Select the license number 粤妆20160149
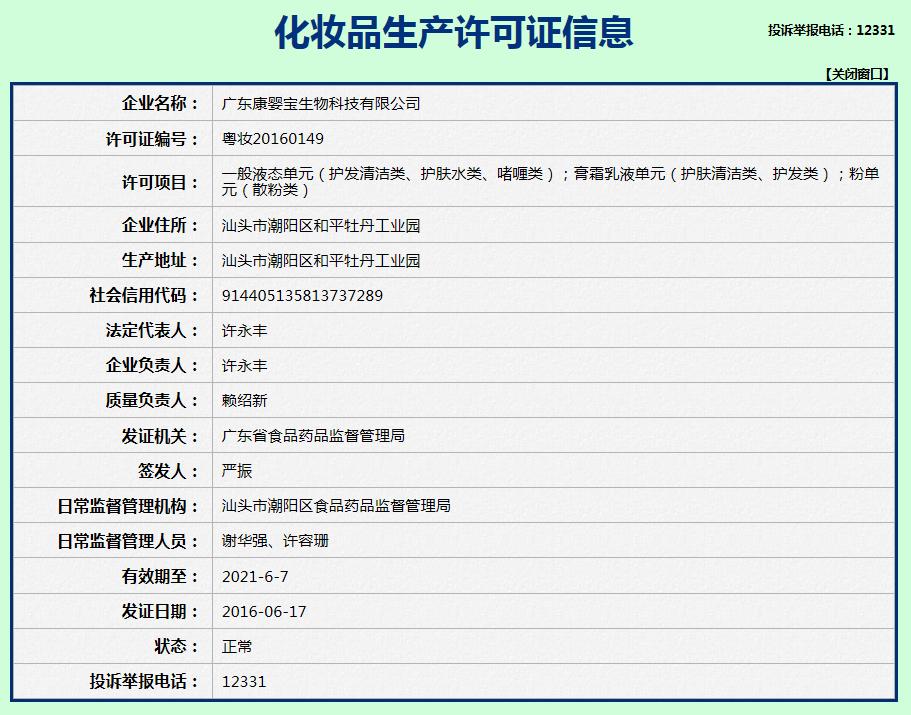 click(269, 138)
